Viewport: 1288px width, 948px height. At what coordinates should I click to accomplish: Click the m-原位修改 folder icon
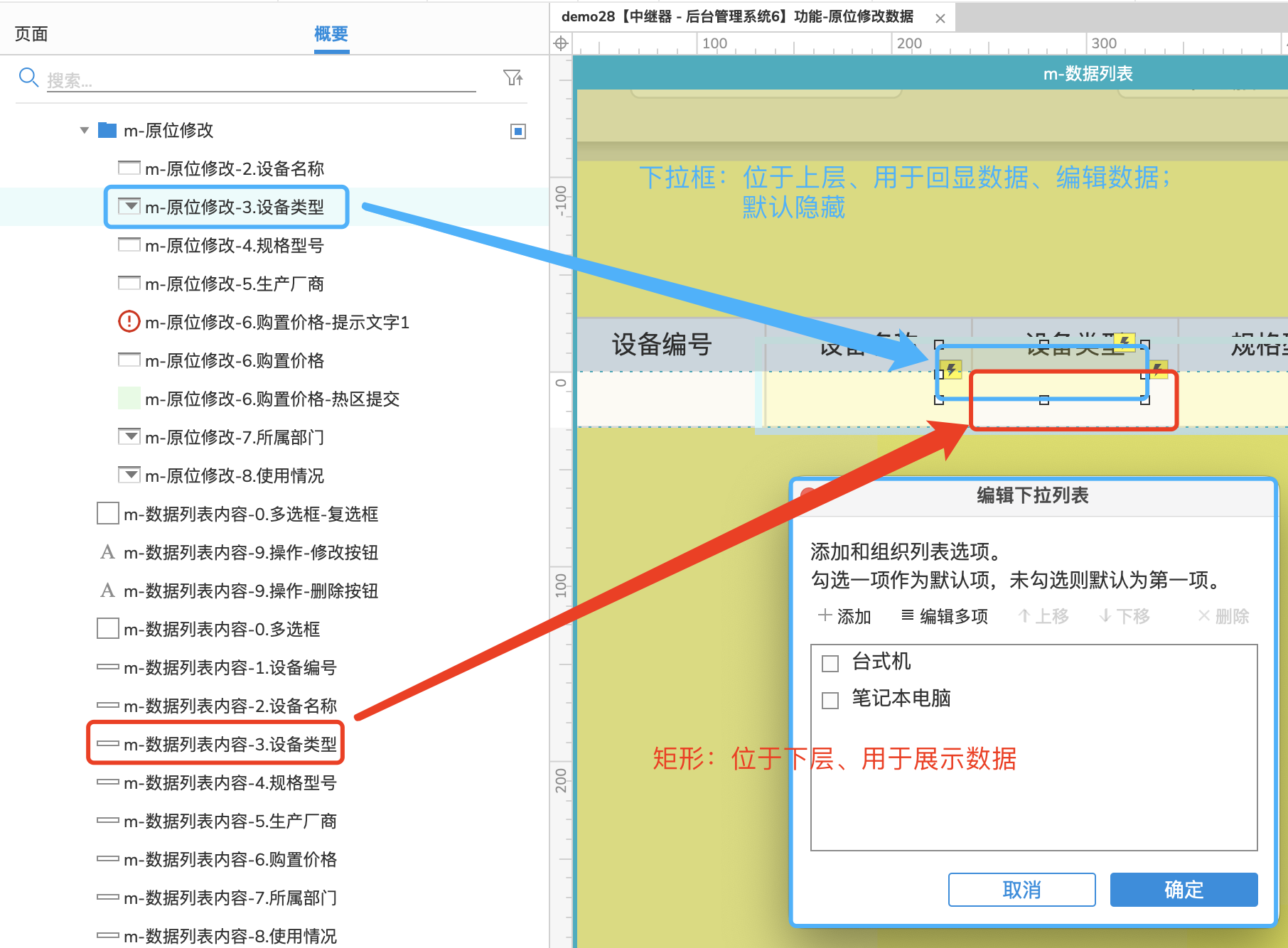click(x=107, y=130)
